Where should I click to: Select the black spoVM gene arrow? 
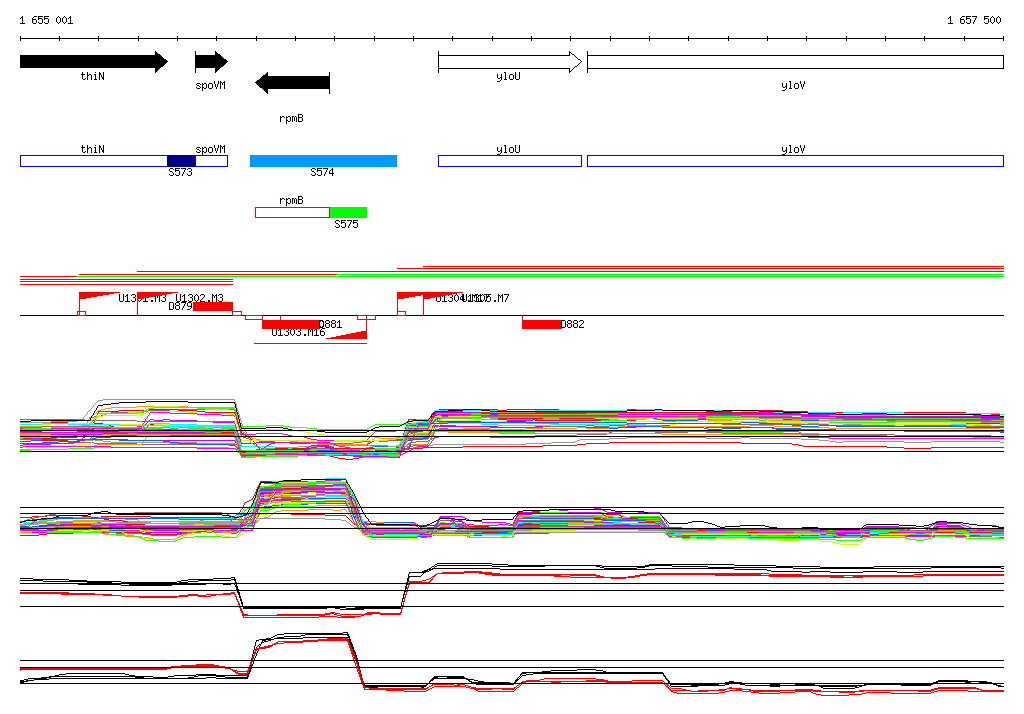[x=212, y=62]
